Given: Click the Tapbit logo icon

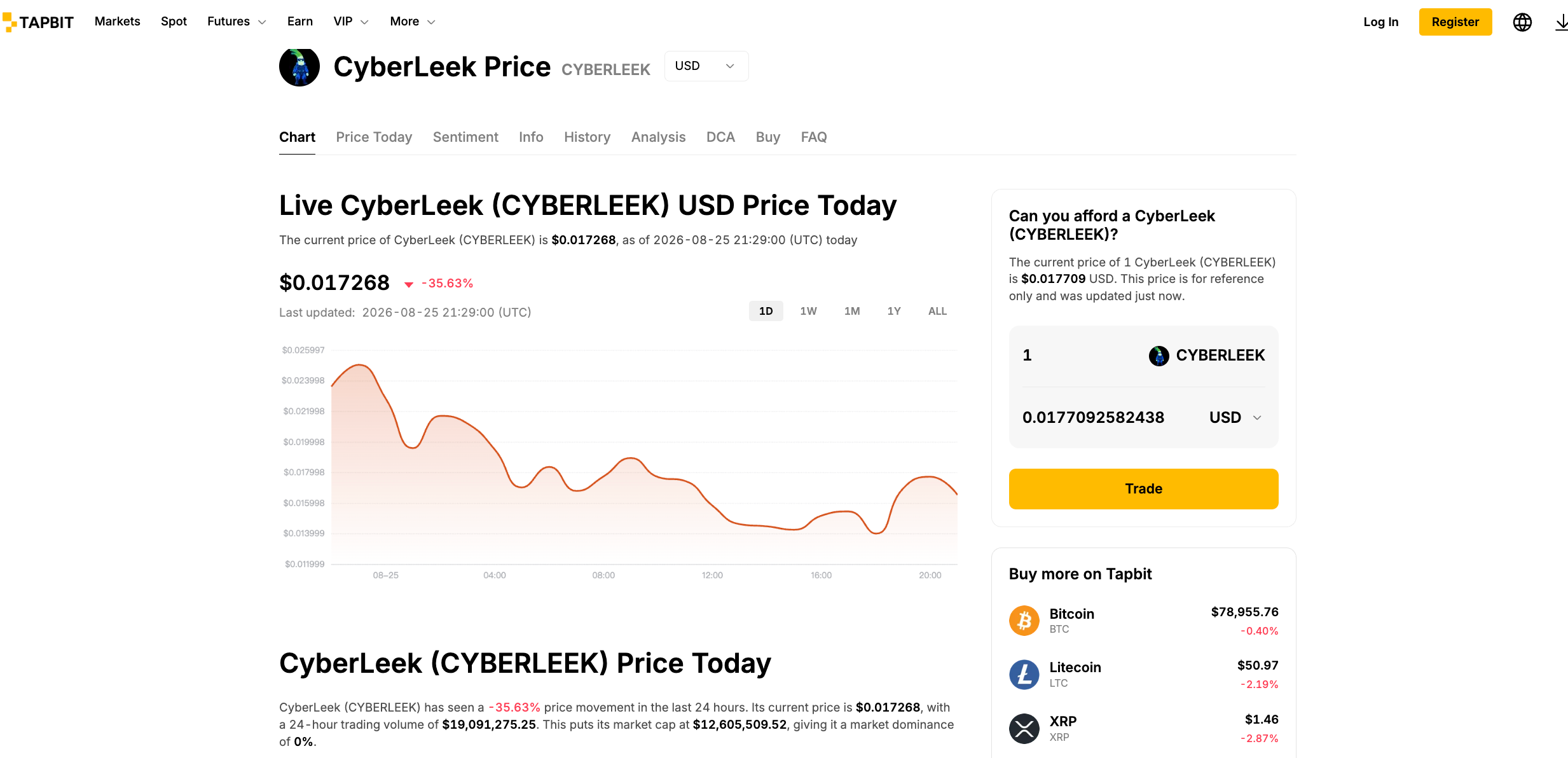Looking at the screenshot, I should click(10, 22).
